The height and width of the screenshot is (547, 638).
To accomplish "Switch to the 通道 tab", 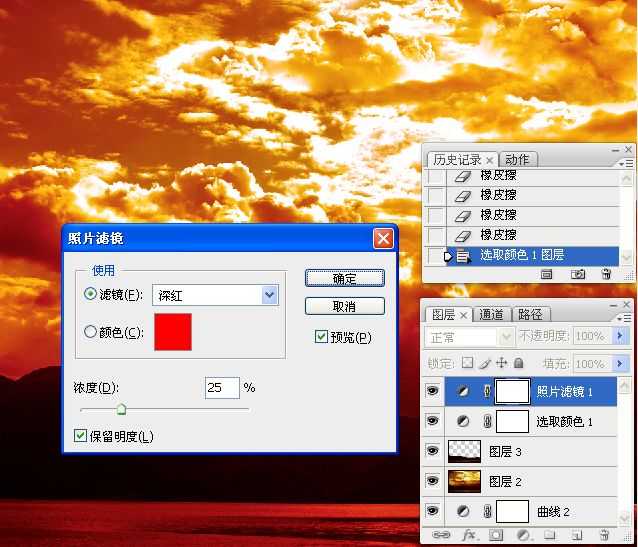I will [491, 315].
